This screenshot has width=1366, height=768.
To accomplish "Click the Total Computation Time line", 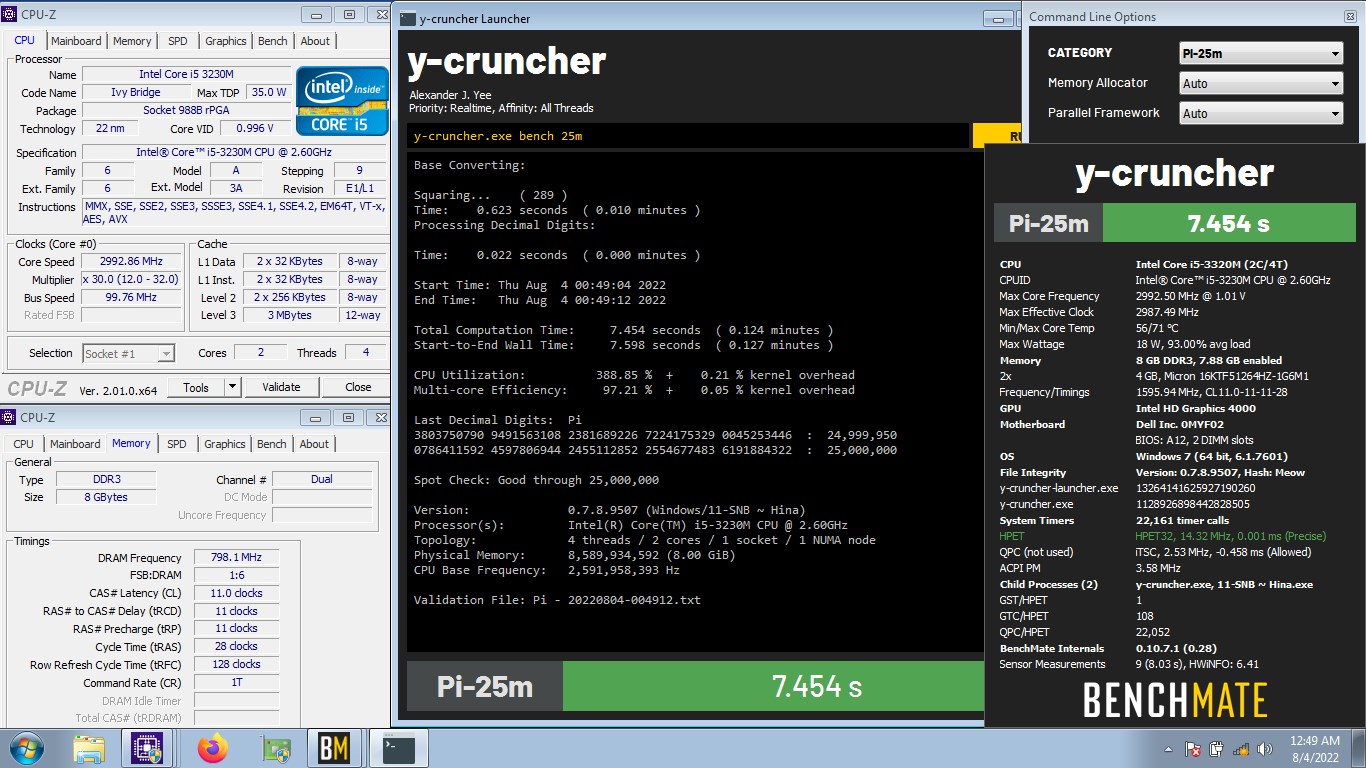I will (624, 330).
